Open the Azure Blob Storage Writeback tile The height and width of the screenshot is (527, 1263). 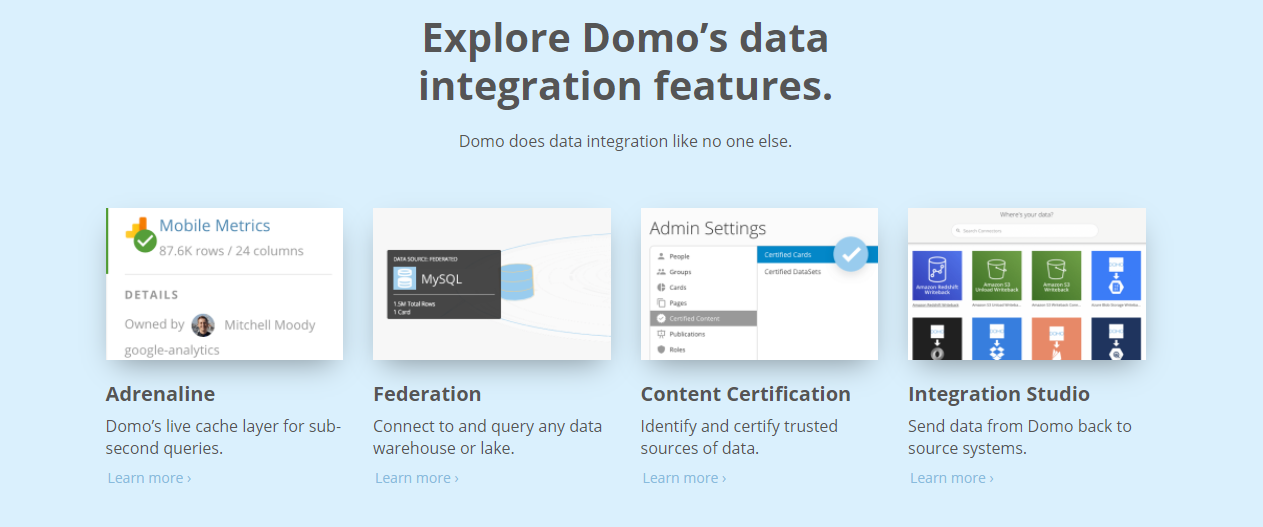(x=1115, y=275)
